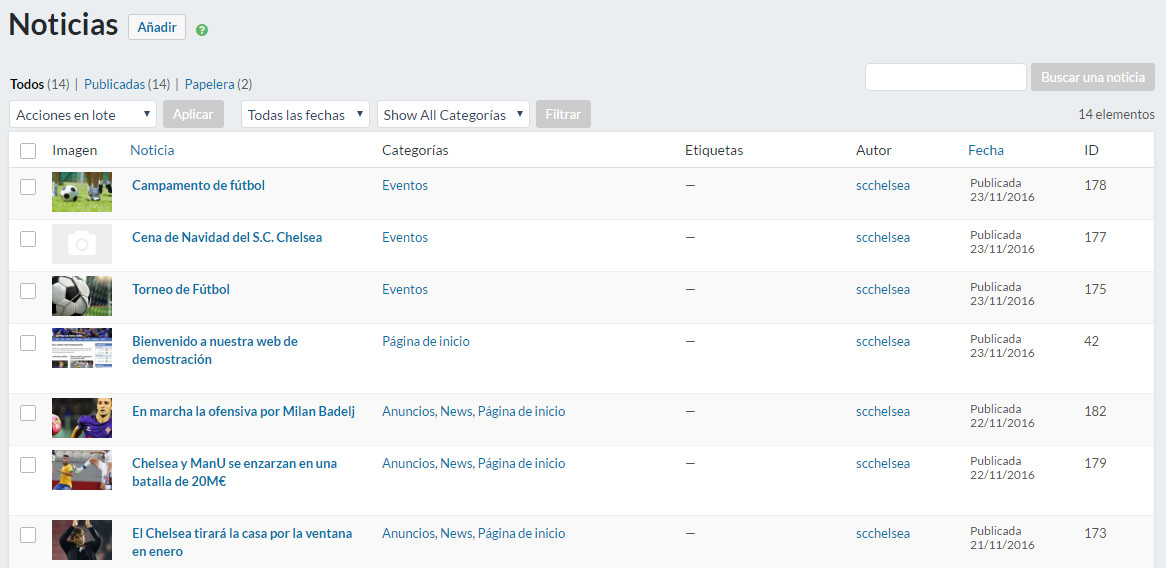Click the Filtrar button
The width and height of the screenshot is (1166, 568).
tap(563, 115)
